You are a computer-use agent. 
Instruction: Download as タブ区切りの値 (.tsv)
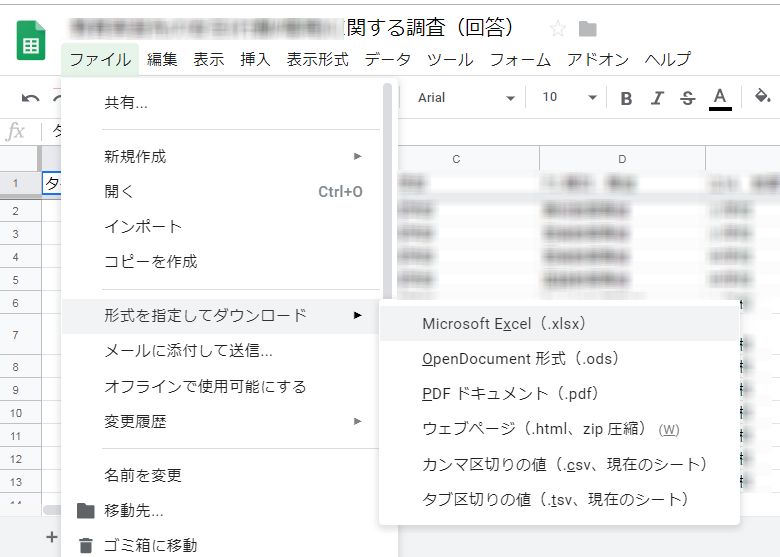tap(559, 499)
